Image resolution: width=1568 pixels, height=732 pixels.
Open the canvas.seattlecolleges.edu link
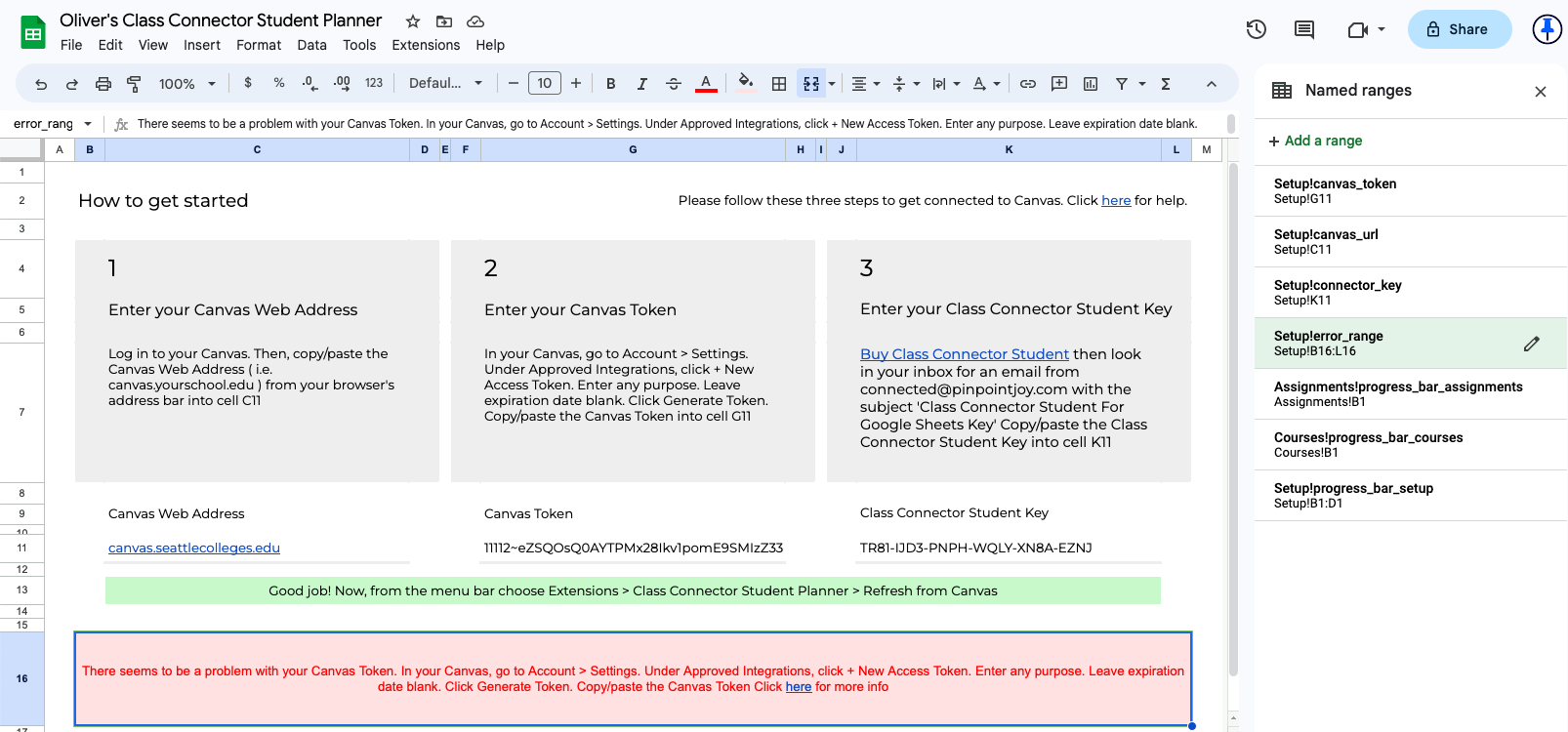pyautogui.click(x=194, y=548)
